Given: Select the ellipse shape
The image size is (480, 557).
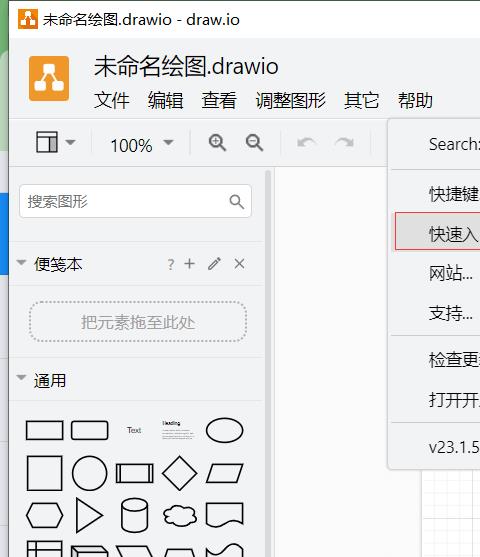Looking at the screenshot, I should click(225, 430).
